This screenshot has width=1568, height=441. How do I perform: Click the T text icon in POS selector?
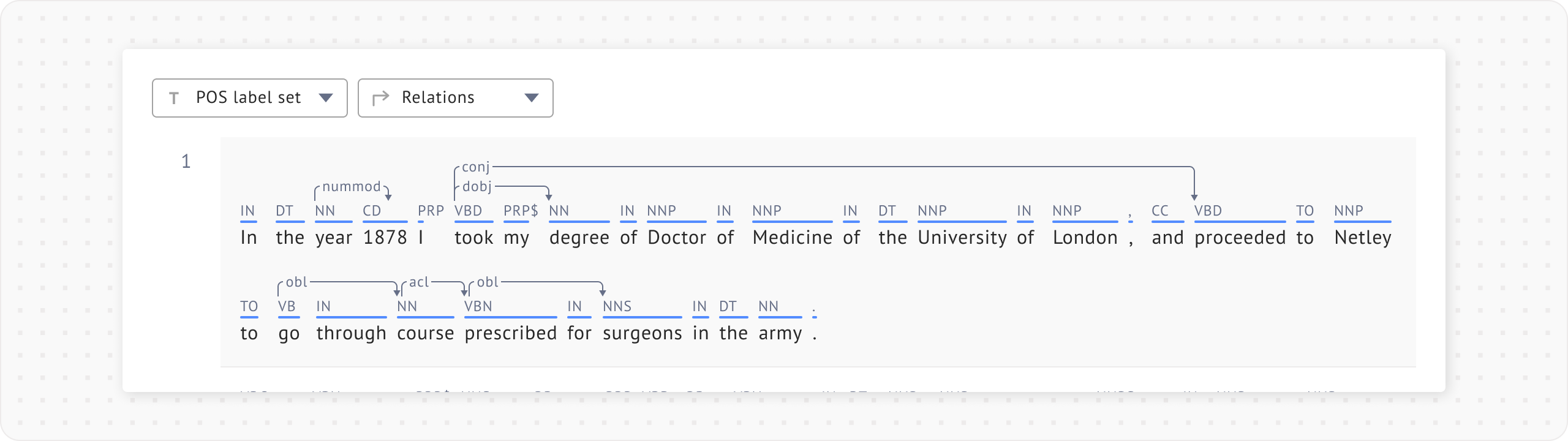tap(174, 98)
